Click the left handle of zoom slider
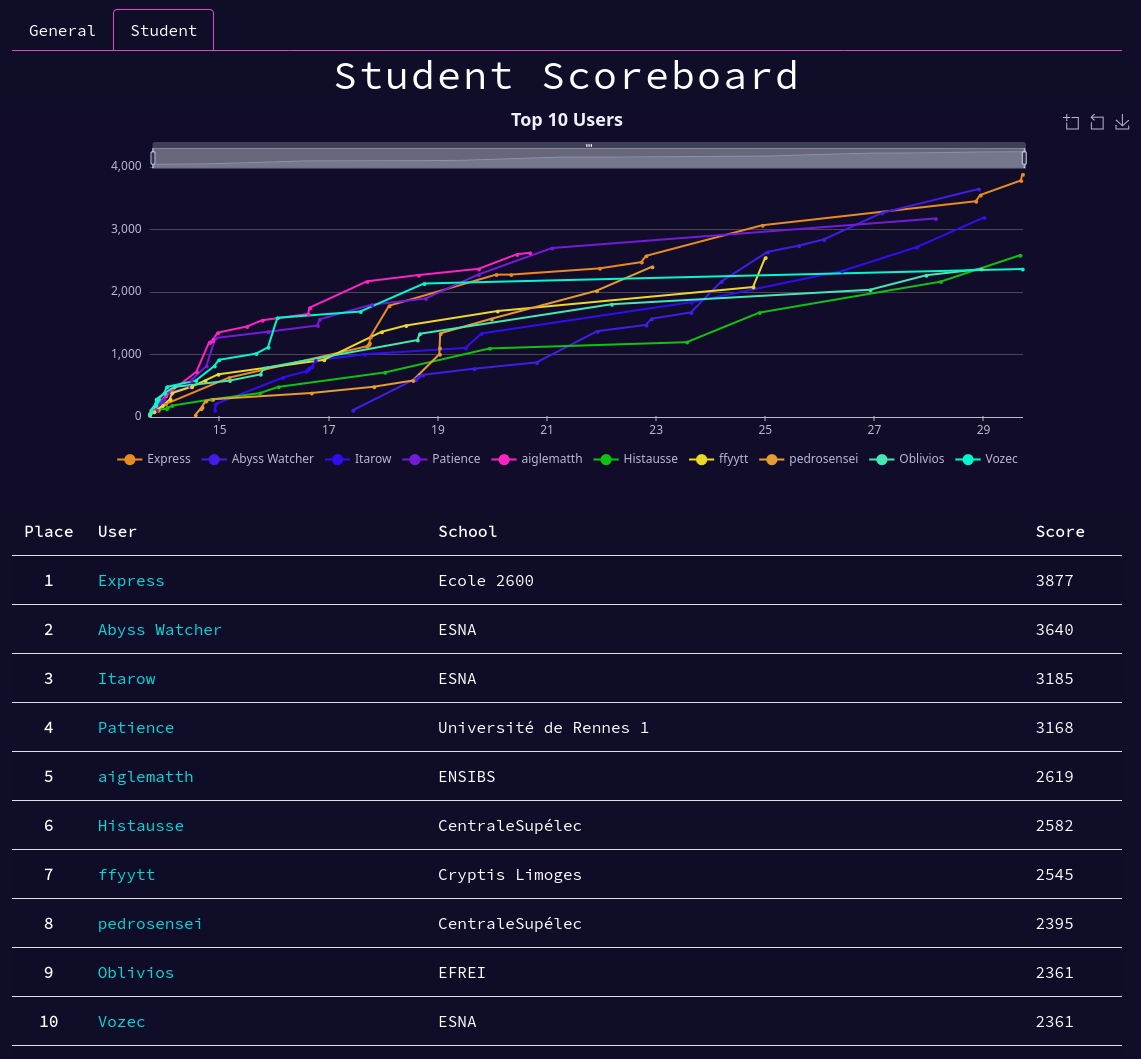Viewport: 1141px width, 1059px height. point(153,158)
